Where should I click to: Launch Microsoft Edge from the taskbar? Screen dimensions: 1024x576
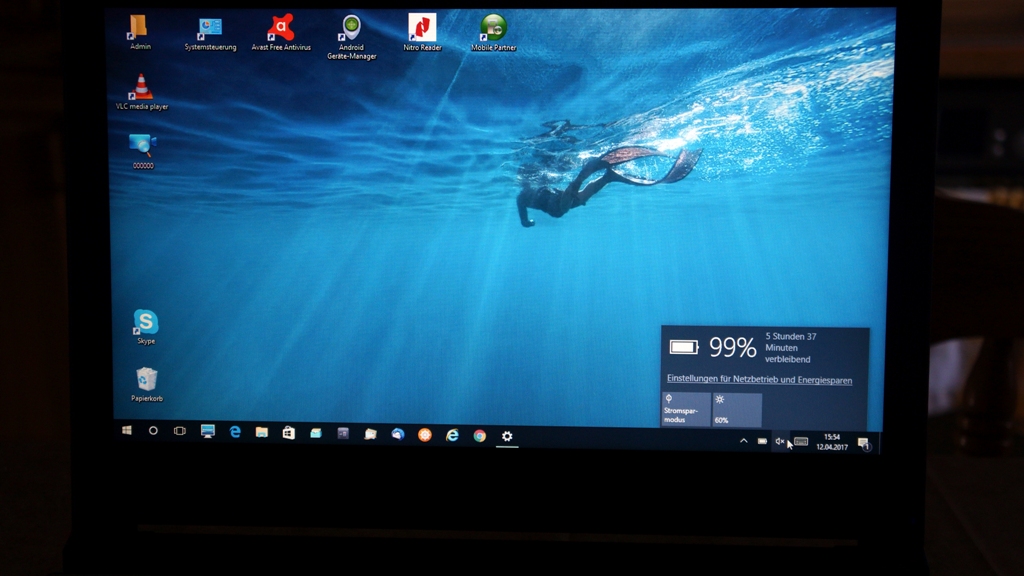(235, 432)
